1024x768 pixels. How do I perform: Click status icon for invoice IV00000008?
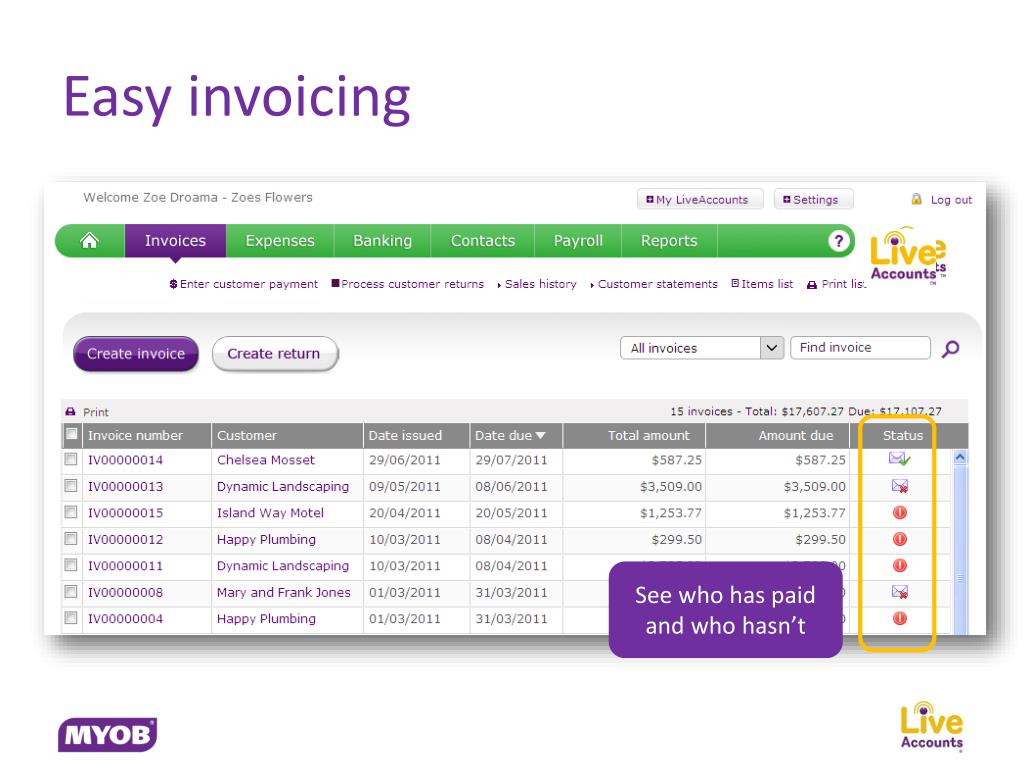[x=899, y=592]
